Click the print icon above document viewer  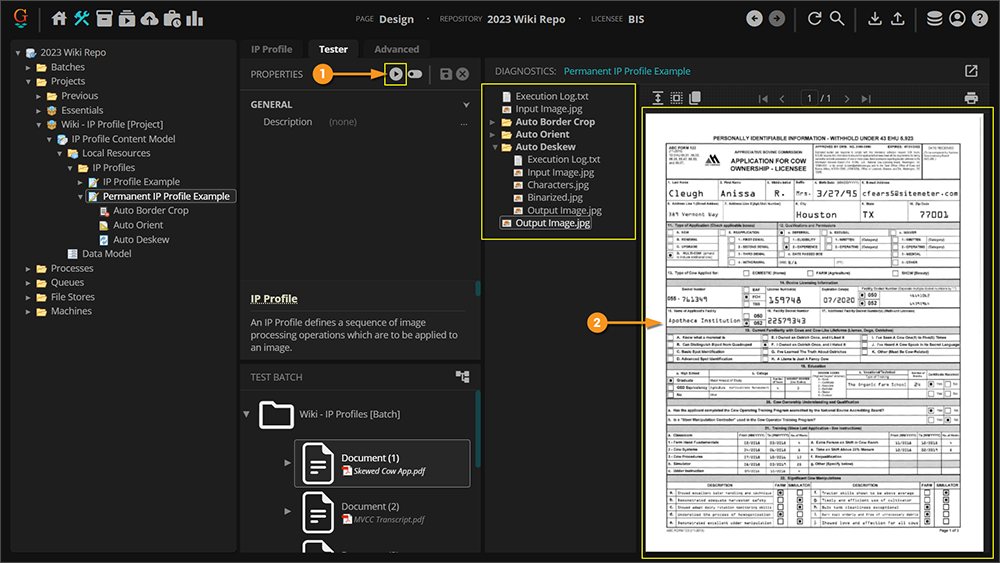click(970, 98)
